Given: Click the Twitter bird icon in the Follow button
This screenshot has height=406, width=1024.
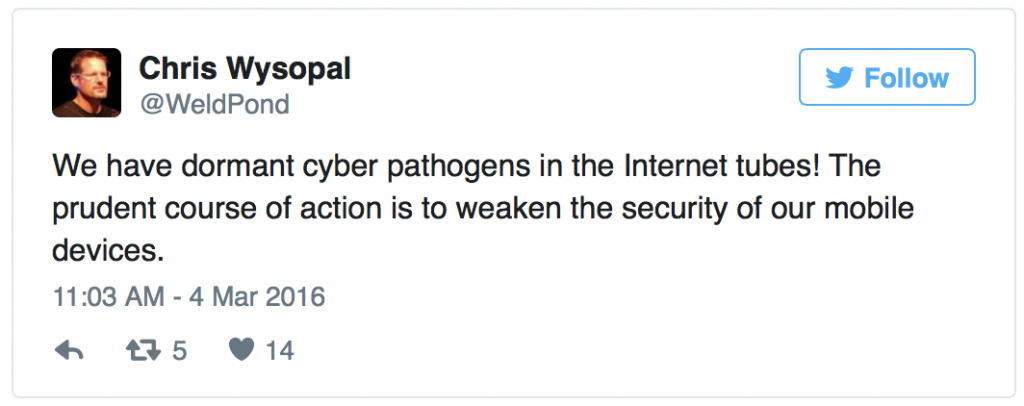Looking at the screenshot, I should coord(840,78).
